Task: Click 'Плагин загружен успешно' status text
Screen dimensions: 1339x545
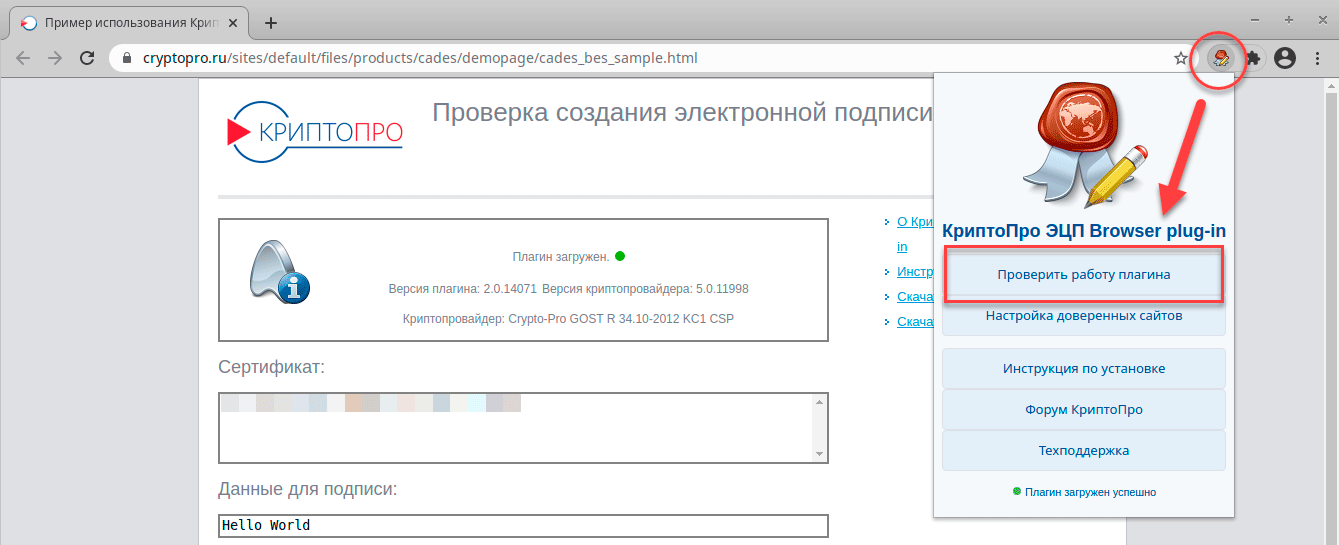Action: click(x=1090, y=492)
